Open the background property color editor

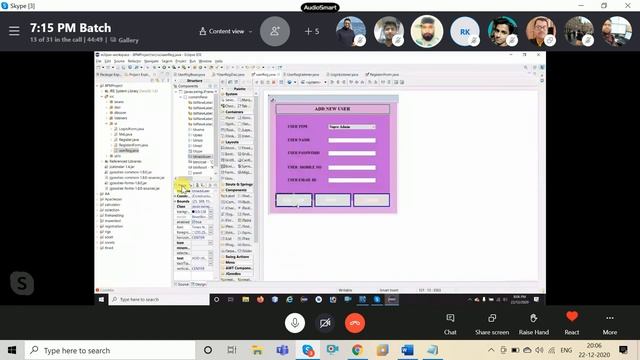(x=211, y=212)
